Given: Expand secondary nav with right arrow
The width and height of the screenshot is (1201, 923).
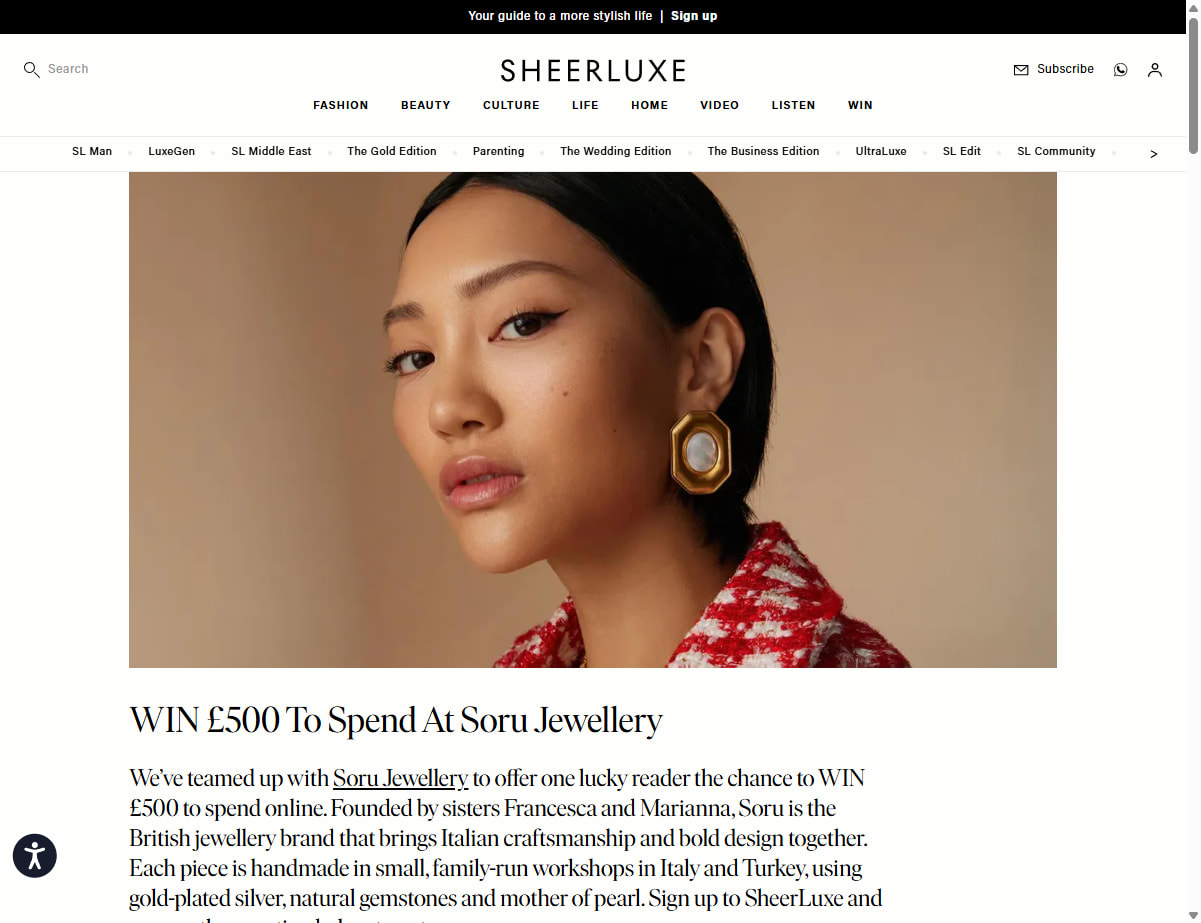Looking at the screenshot, I should (1153, 154).
